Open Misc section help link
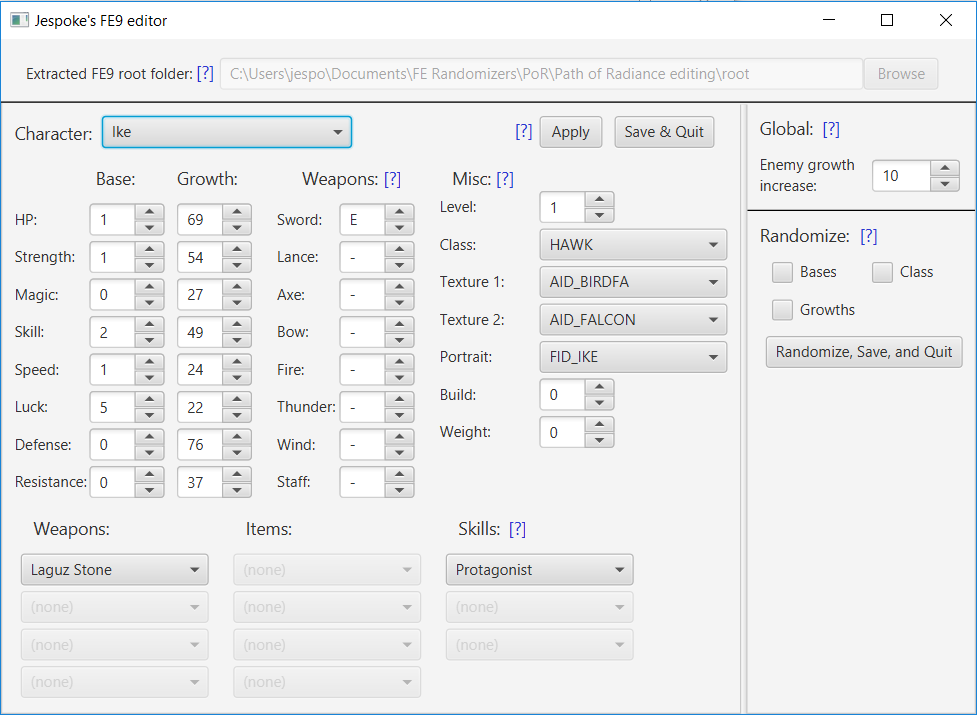Viewport: 977px width, 715px height. [505, 179]
